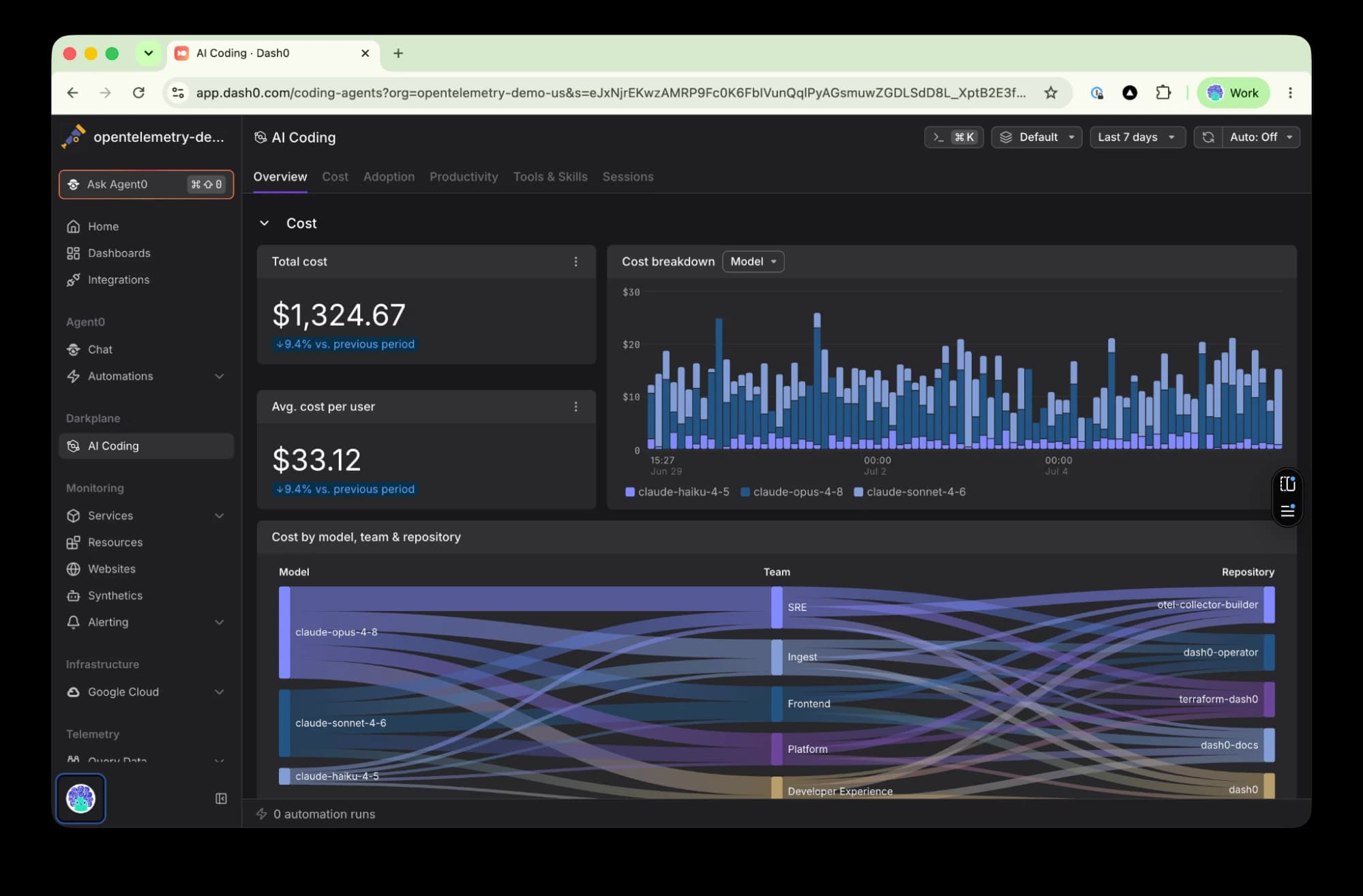Click 0 automation runs status
Viewport: 1363px width, 896px height.
(316, 814)
